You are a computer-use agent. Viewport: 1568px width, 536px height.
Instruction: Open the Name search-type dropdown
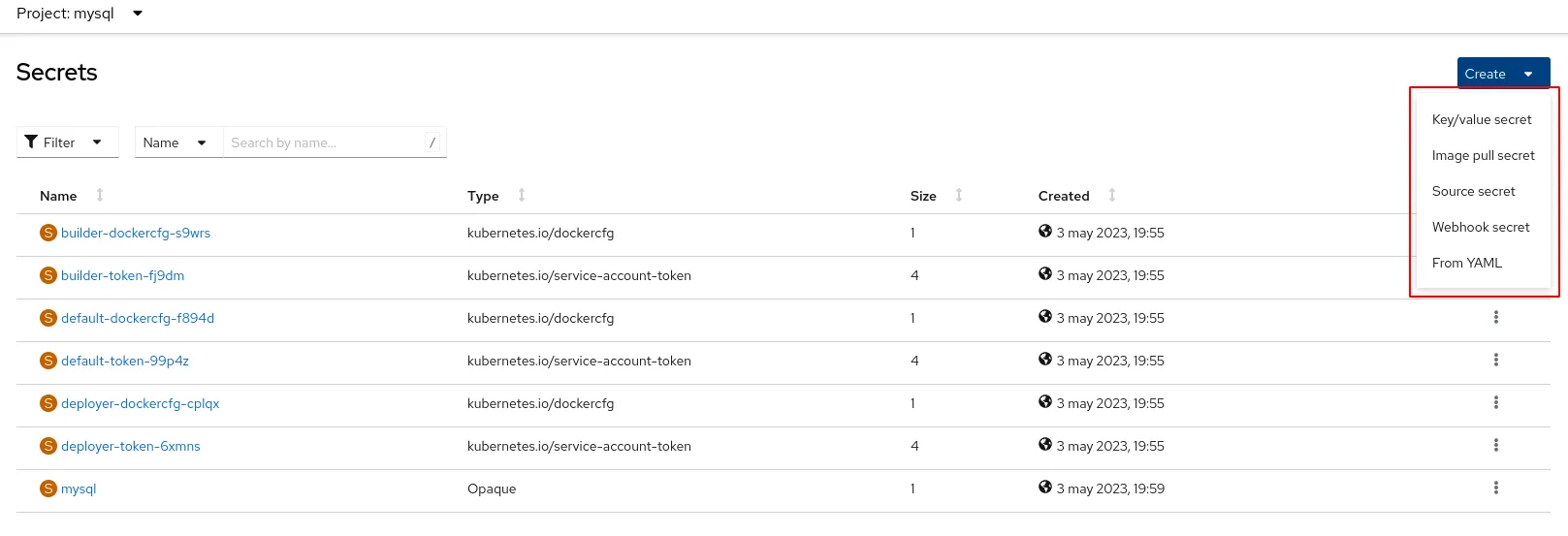point(176,142)
